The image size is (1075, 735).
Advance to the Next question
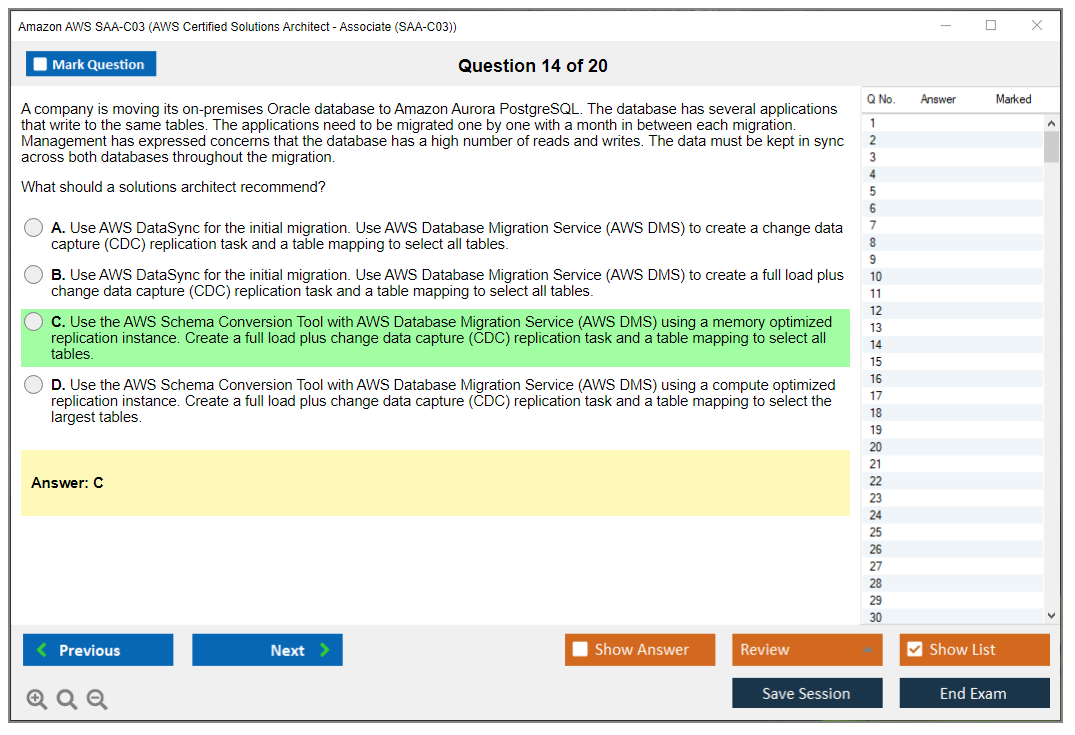click(x=267, y=650)
